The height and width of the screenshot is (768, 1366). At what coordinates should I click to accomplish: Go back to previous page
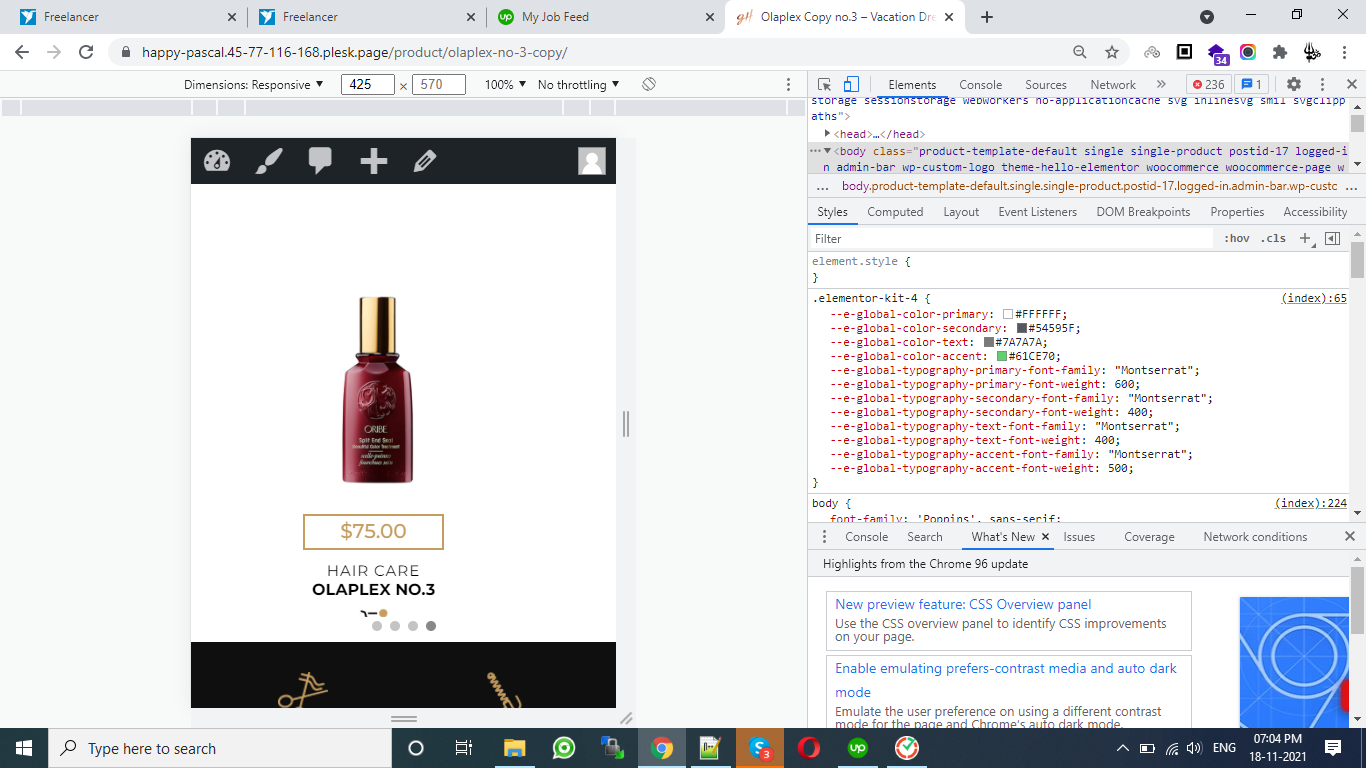(x=22, y=52)
